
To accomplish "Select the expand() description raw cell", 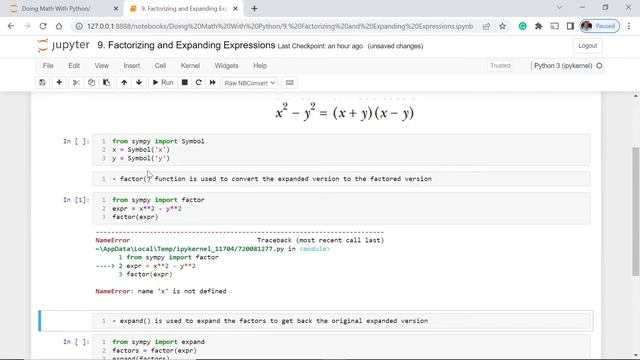I will 341,321.
